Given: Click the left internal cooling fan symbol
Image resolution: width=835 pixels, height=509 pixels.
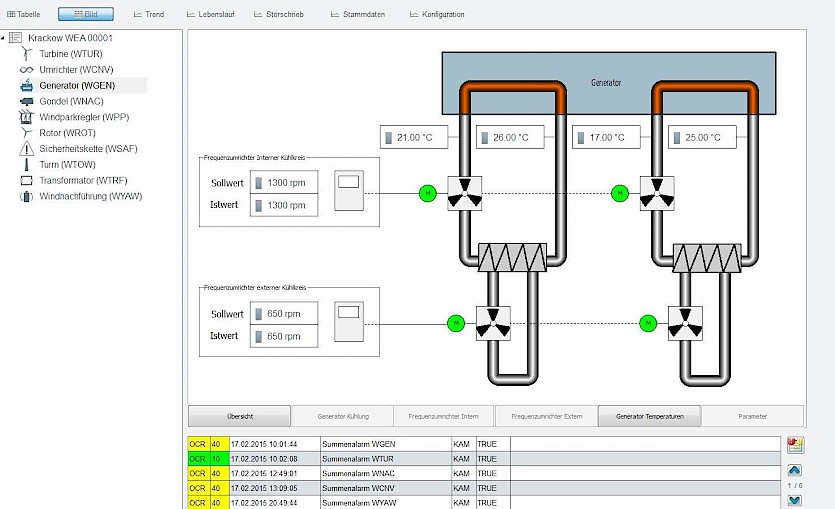Looking at the screenshot, I should tap(464, 193).
